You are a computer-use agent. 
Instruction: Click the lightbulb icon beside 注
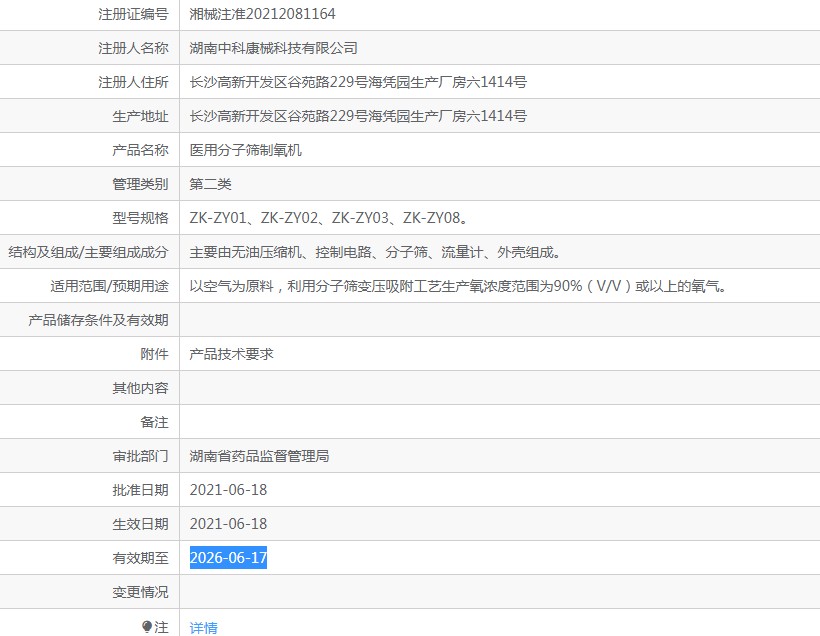(x=147, y=626)
